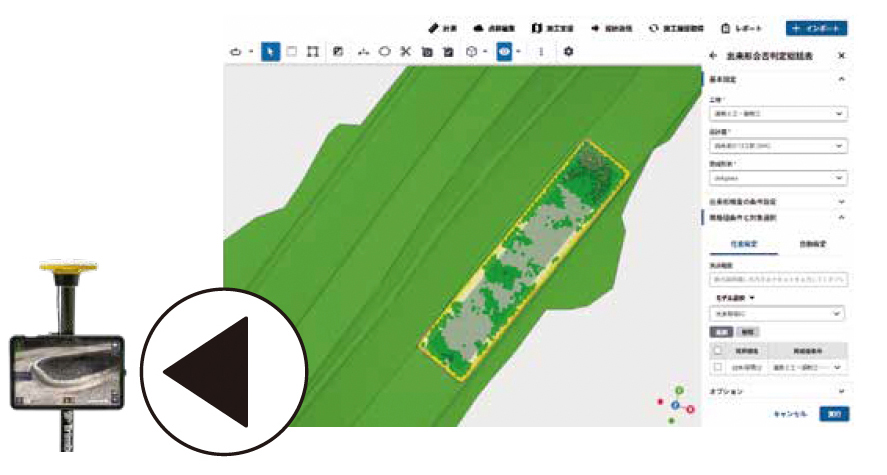Viewport: 887px width, 475px height.
Task: Open the third dropdown in basic settings
Action: tap(778, 178)
